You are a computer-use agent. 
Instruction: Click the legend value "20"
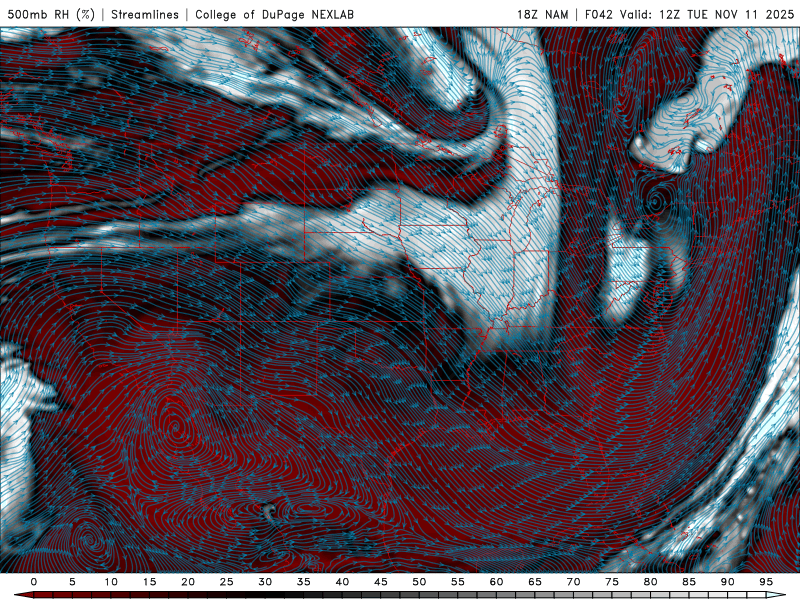(x=188, y=582)
